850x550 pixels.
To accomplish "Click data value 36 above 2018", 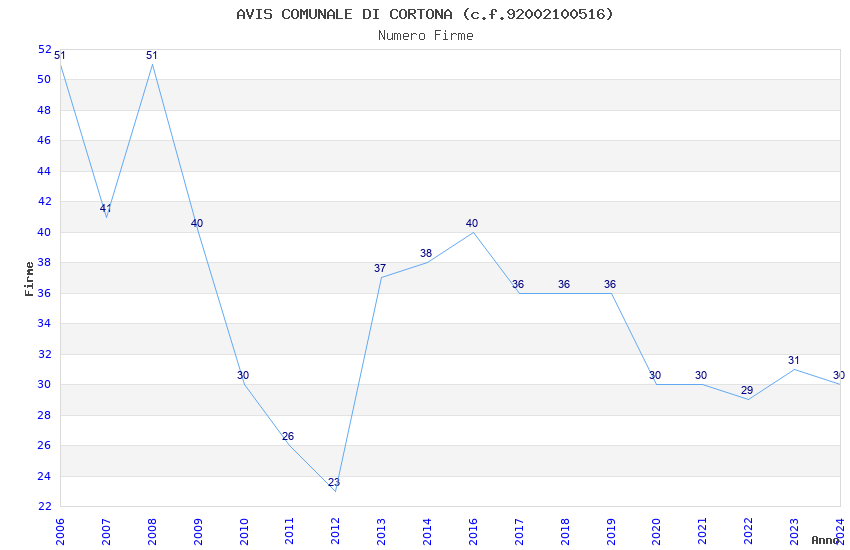I will 564,284.
